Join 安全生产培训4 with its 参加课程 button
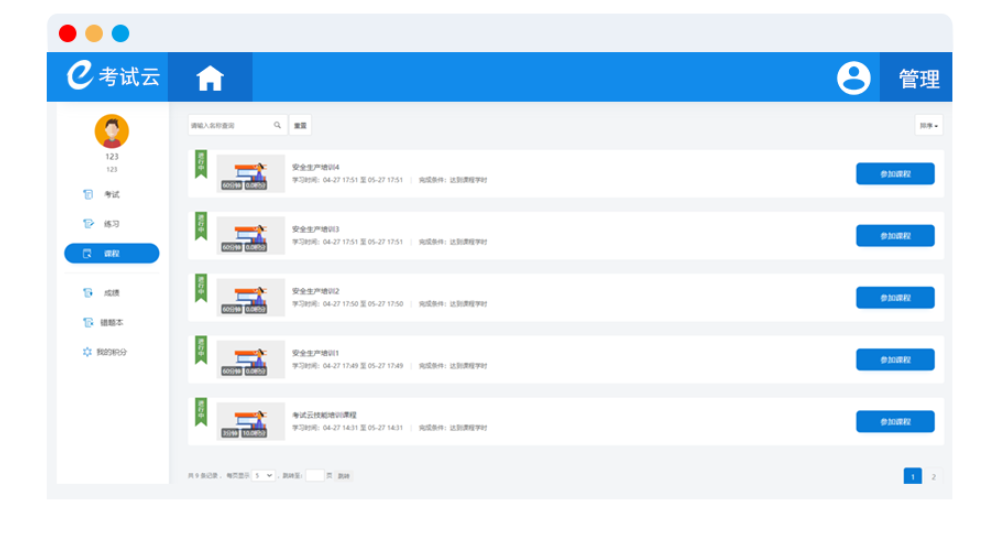 point(894,174)
